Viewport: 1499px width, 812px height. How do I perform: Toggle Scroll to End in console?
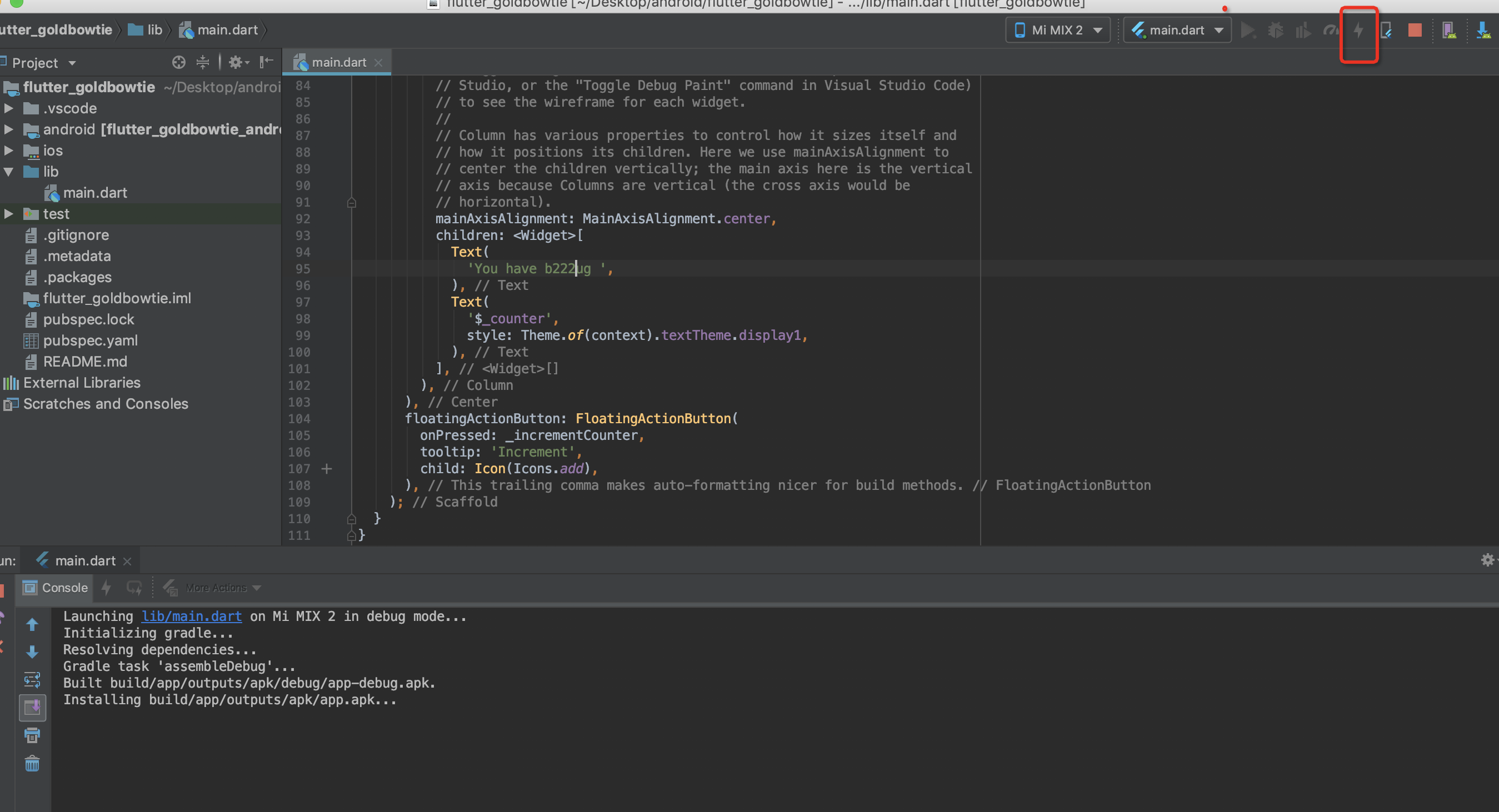33,708
